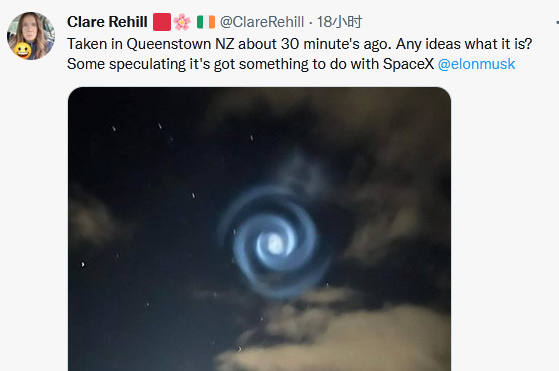Click the Ireland flag emoji

[206, 22]
